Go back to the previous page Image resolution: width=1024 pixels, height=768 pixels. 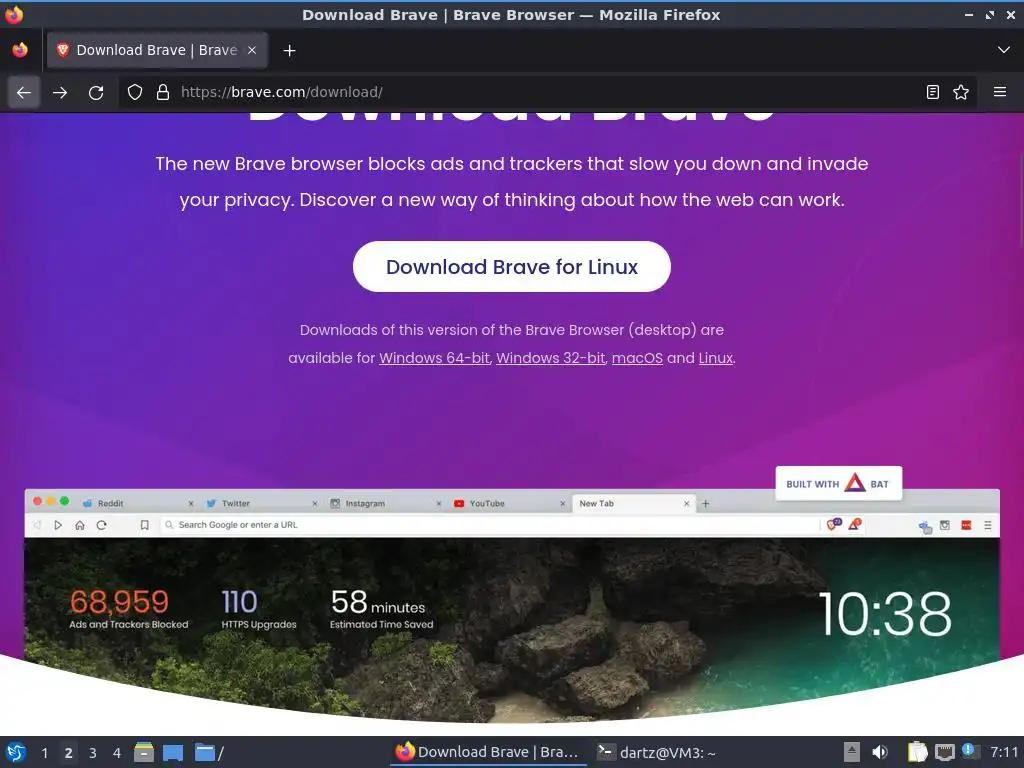24,92
